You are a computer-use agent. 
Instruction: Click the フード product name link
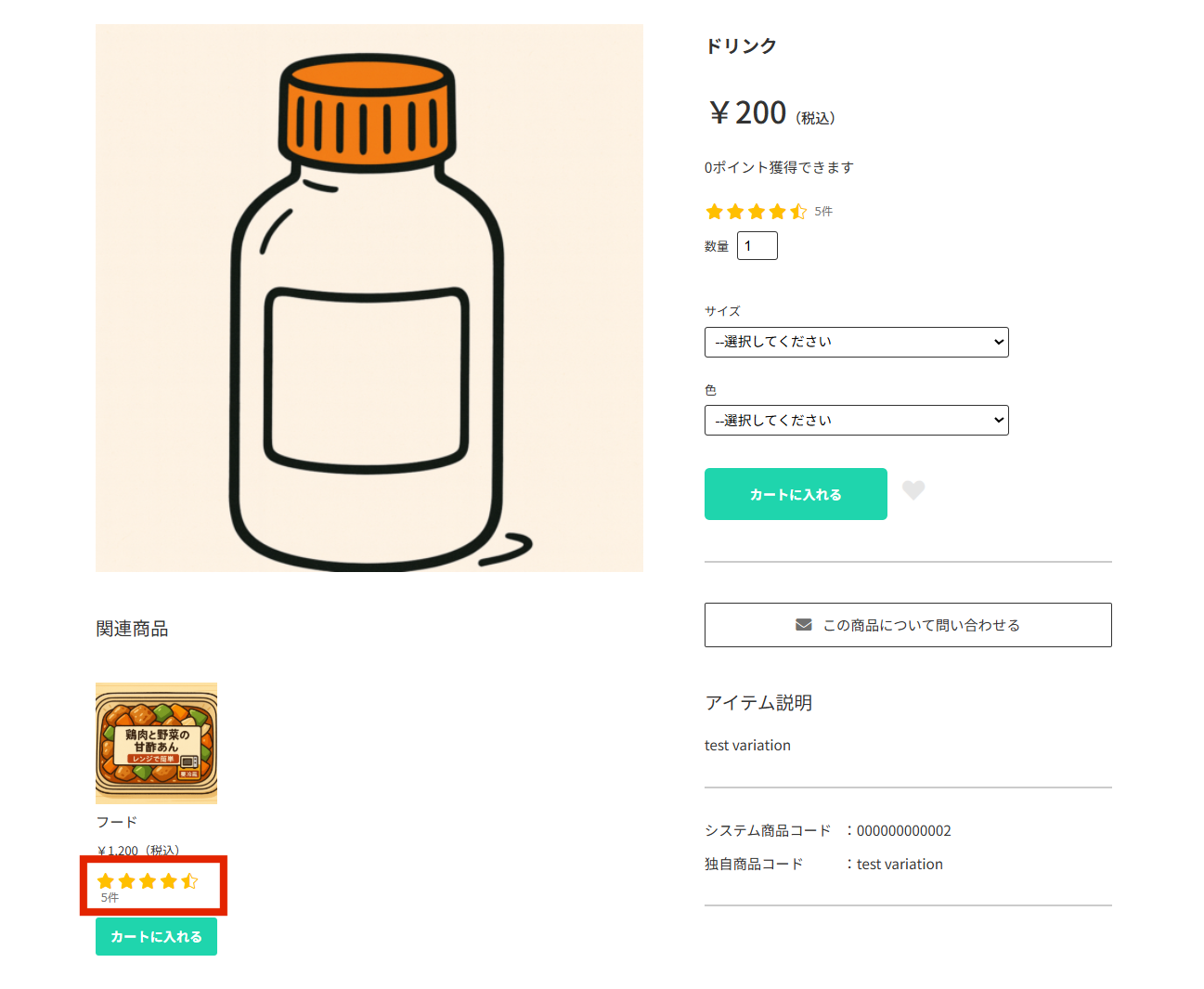[x=117, y=822]
